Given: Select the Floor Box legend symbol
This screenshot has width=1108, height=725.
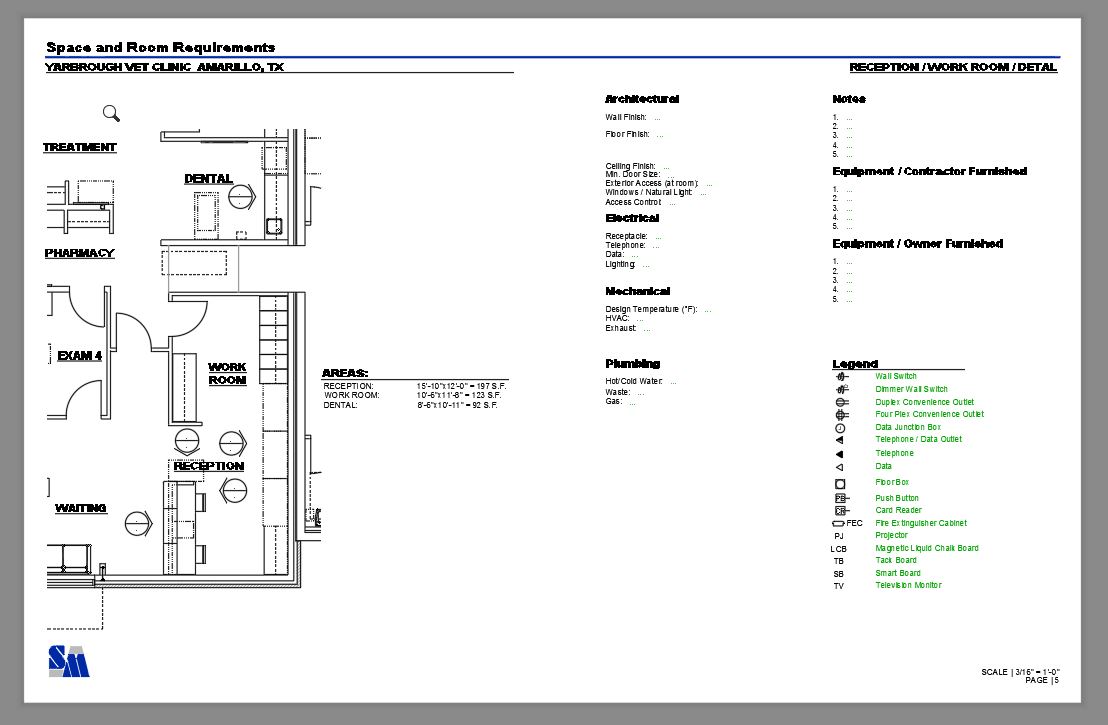Looking at the screenshot, I should [838, 482].
